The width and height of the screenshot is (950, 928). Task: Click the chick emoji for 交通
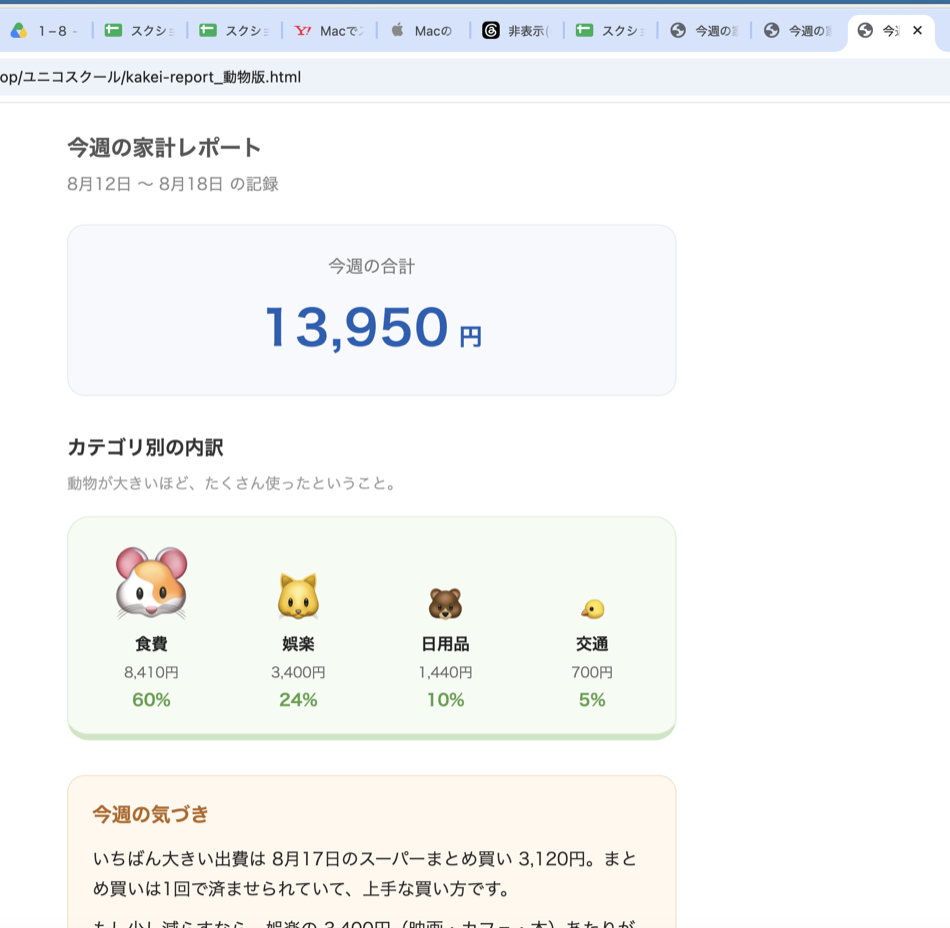(593, 609)
